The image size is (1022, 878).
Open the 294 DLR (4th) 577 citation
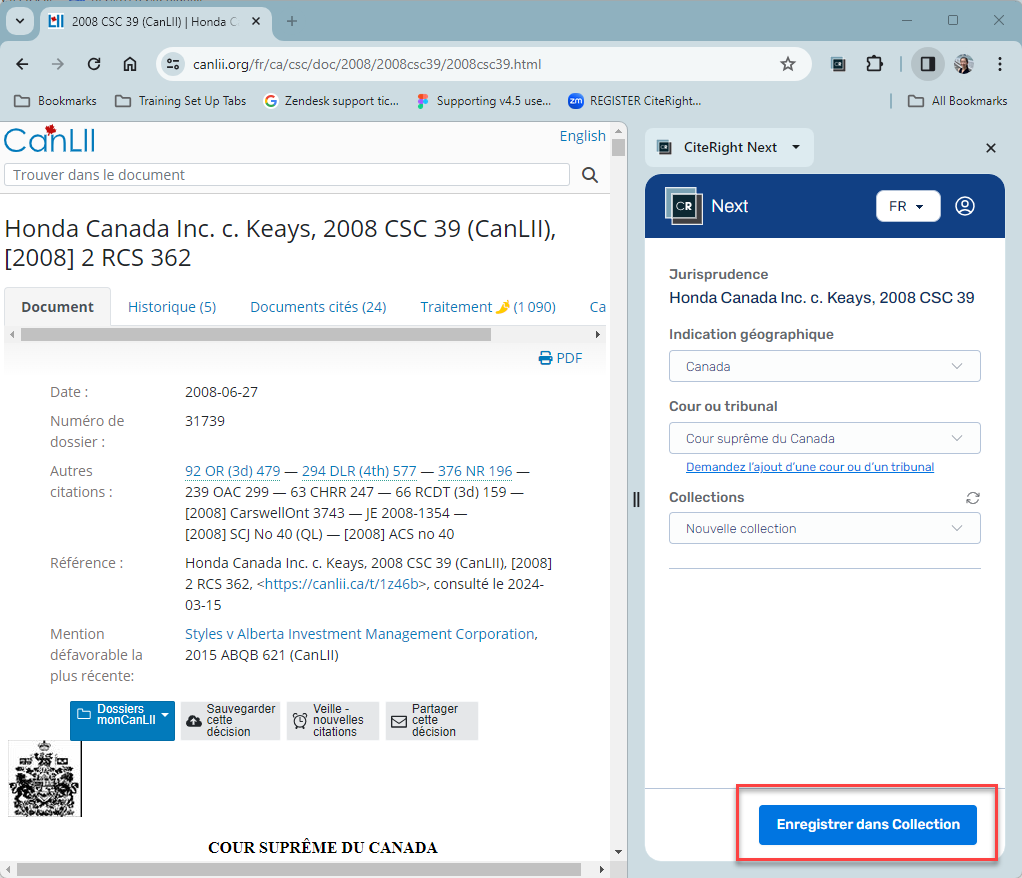[359, 471]
